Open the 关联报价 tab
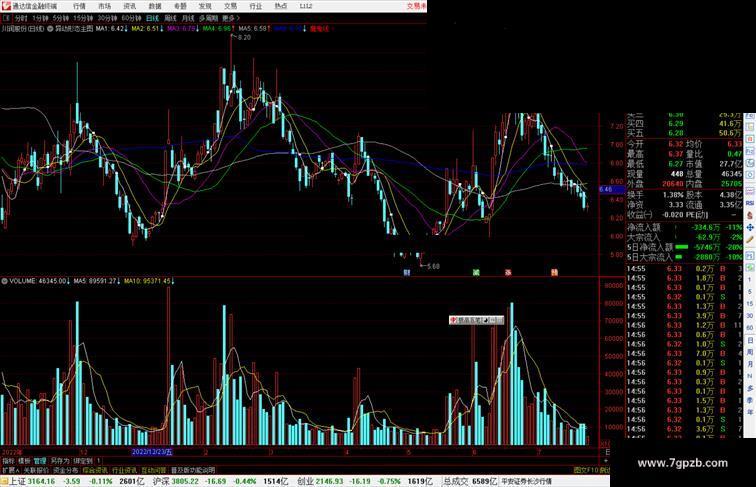This screenshot has height=487, width=756. (x=36, y=470)
